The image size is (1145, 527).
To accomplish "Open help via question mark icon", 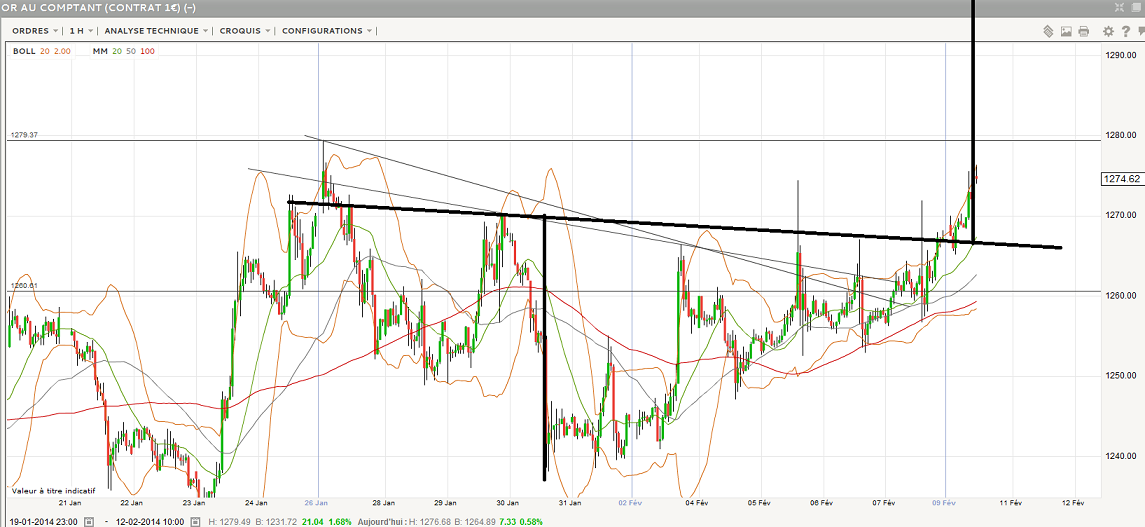I will [x=1125, y=31].
